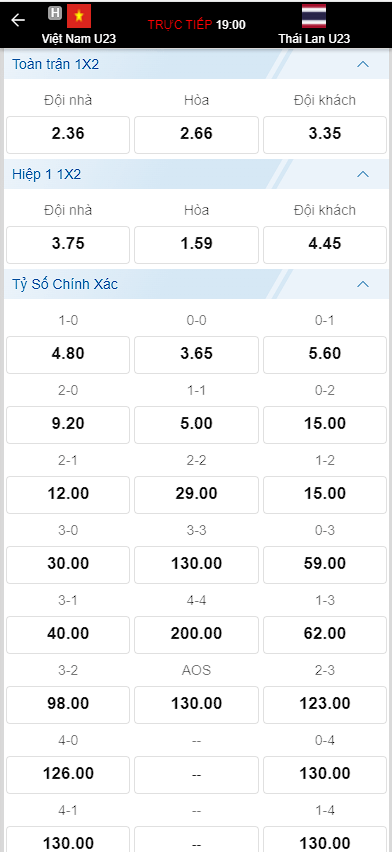Bet on 0-0 score at 3.65
This screenshot has height=852, width=392.
click(x=196, y=355)
